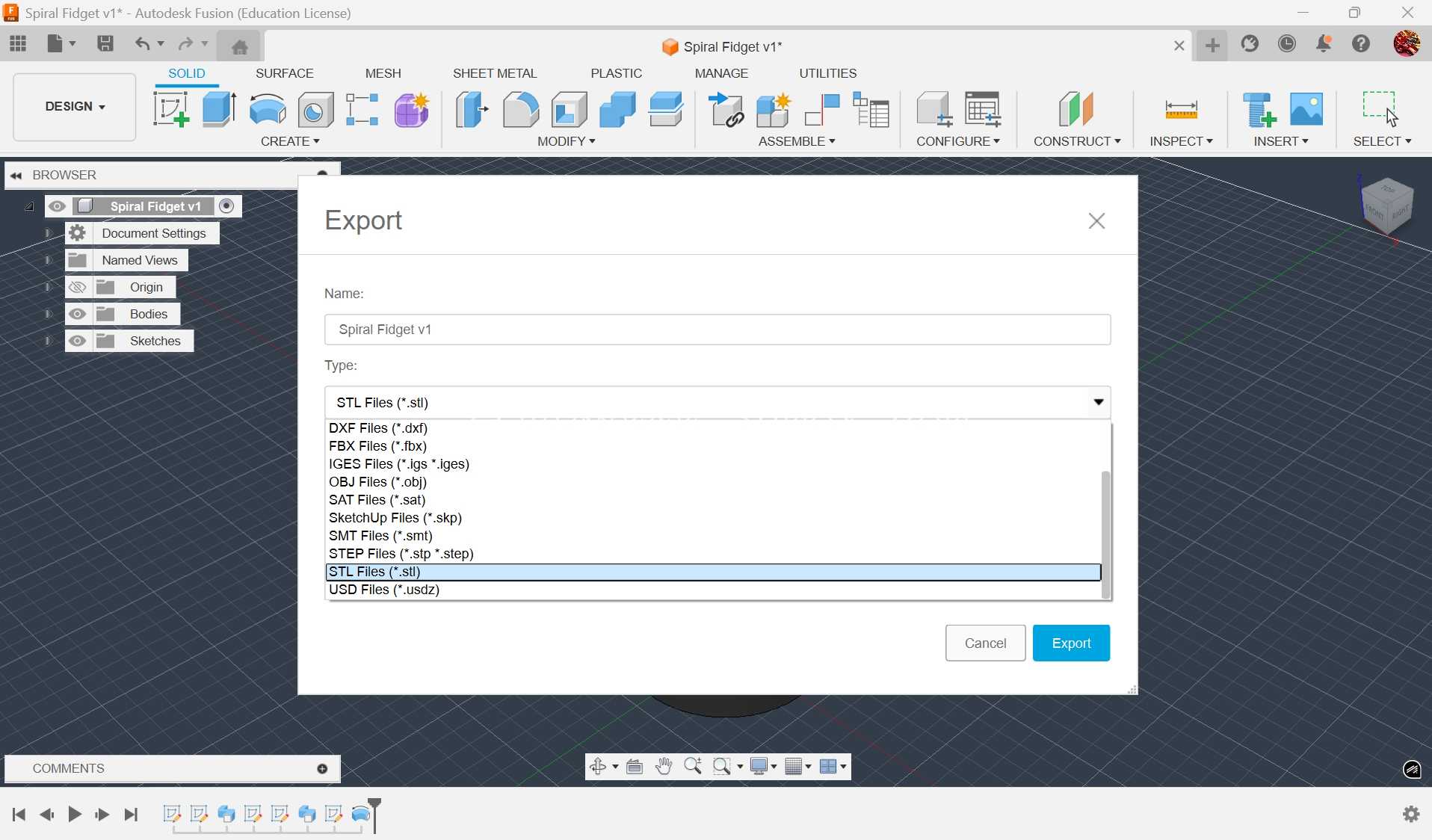Switch to the SHEET METAL tab

[495, 73]
